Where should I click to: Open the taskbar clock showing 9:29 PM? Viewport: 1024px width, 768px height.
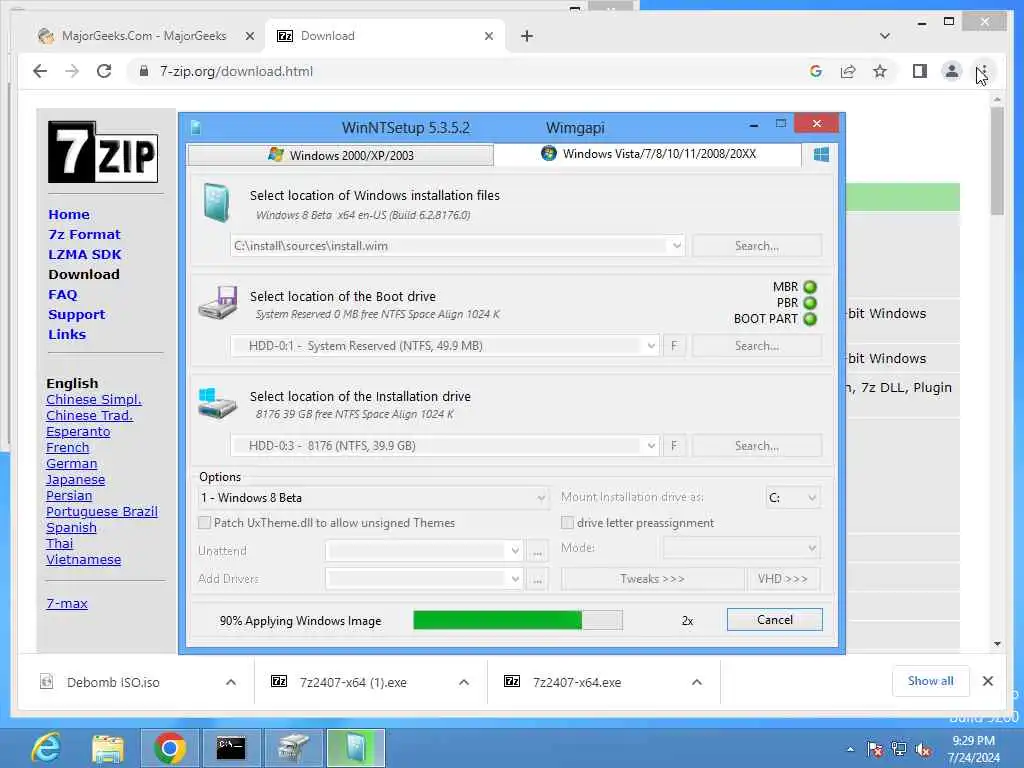pyautogui.click(x=973, y=749)
